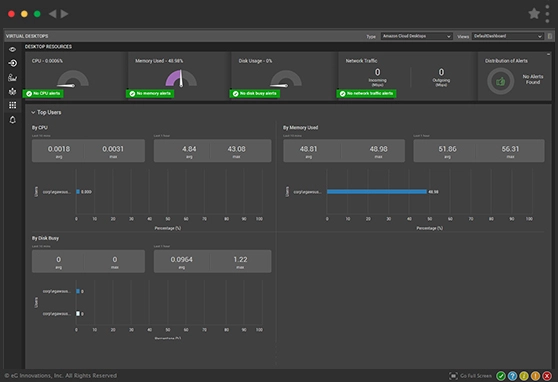Click the user label in By Memory chart
Viewport: 558px width, 382px height.
tap(307, 192)
